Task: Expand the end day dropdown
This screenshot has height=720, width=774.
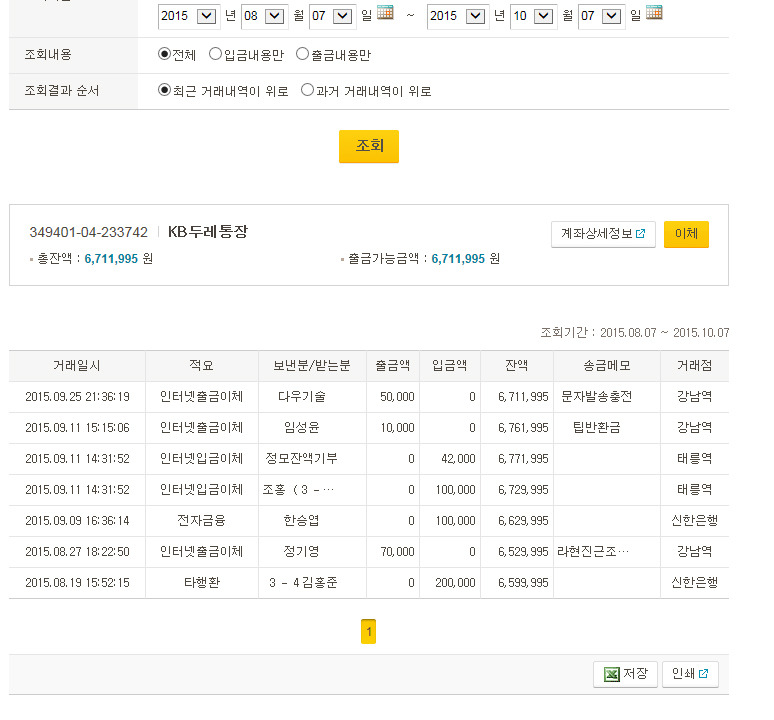Action: [x=612, y=16]
